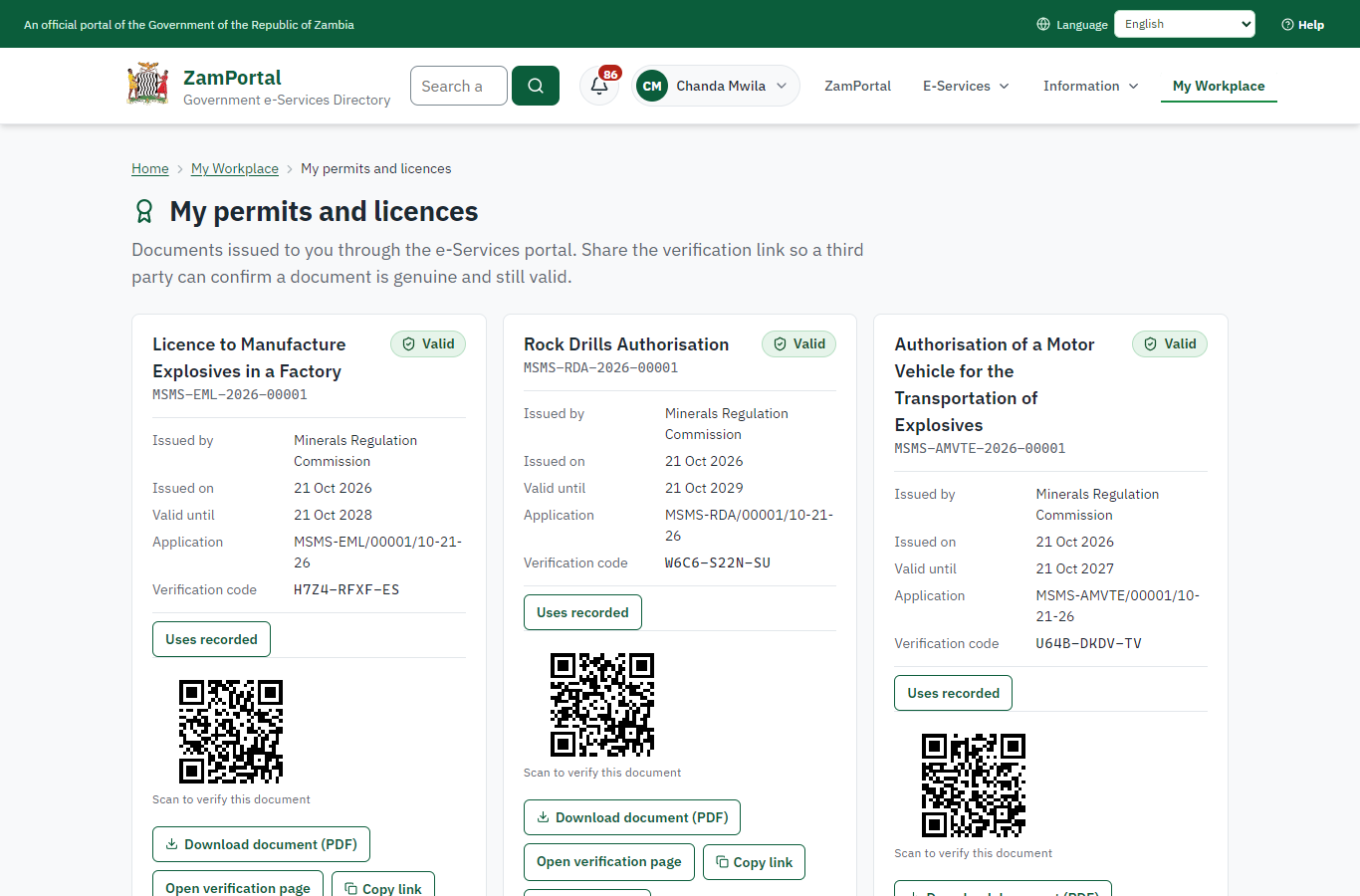Click the globe Language icon
Viewport: 1360px width, 896px height.
(1043, 24)
